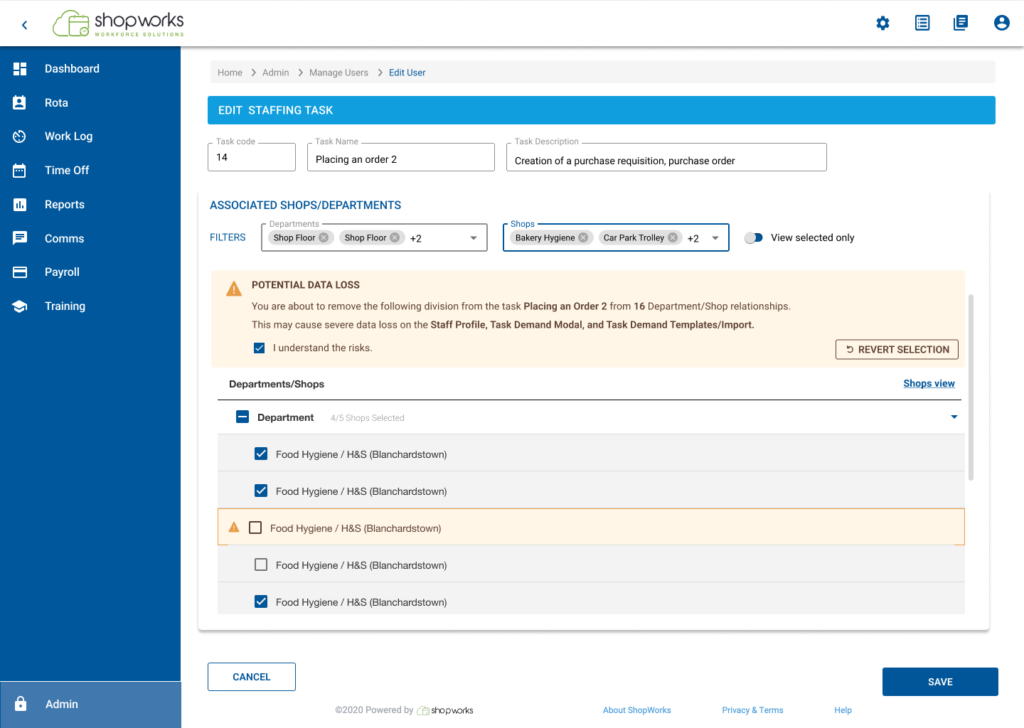Click the settings gear icon in header

coord(882,23)
